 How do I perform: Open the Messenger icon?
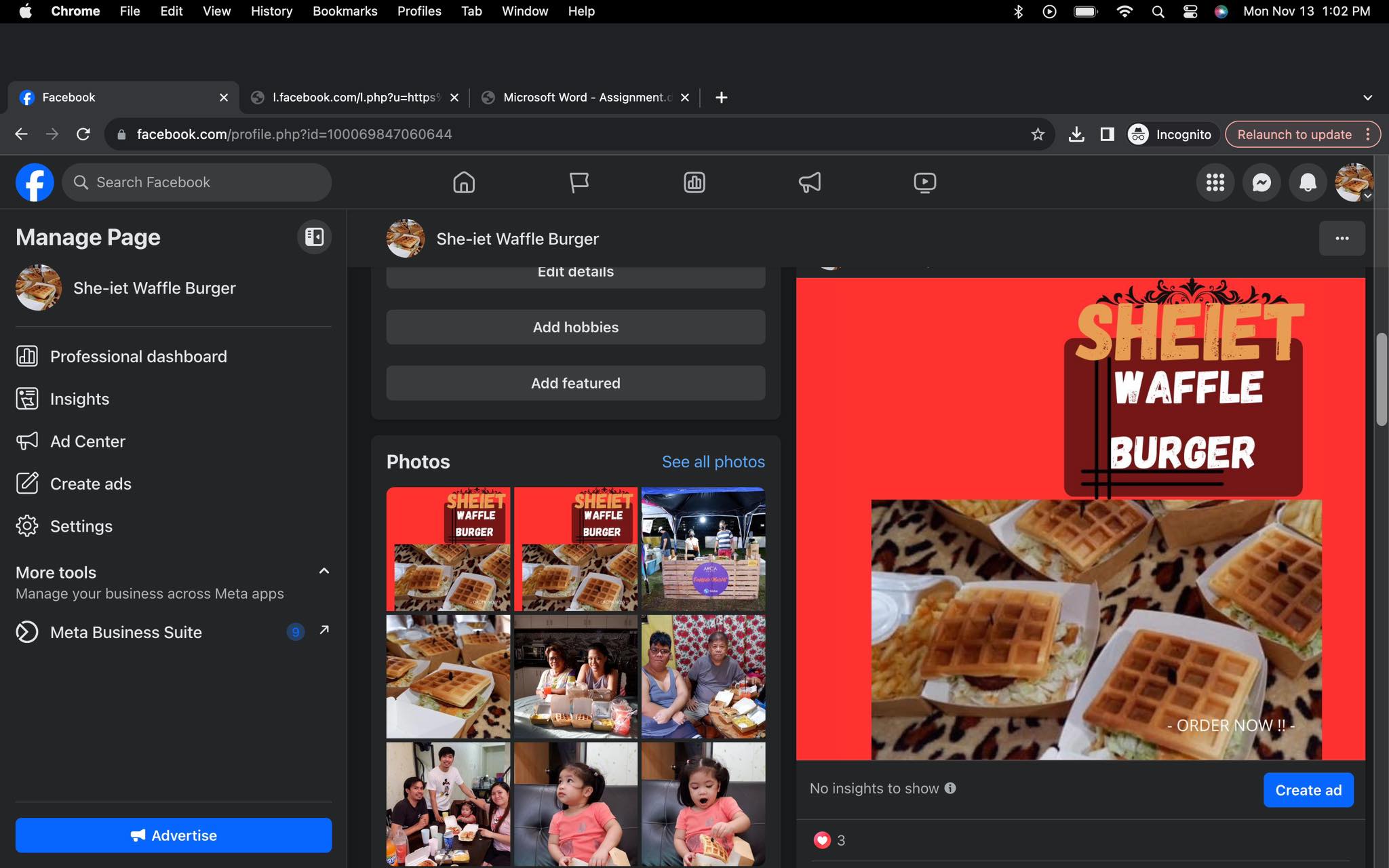coord(1261,182)
